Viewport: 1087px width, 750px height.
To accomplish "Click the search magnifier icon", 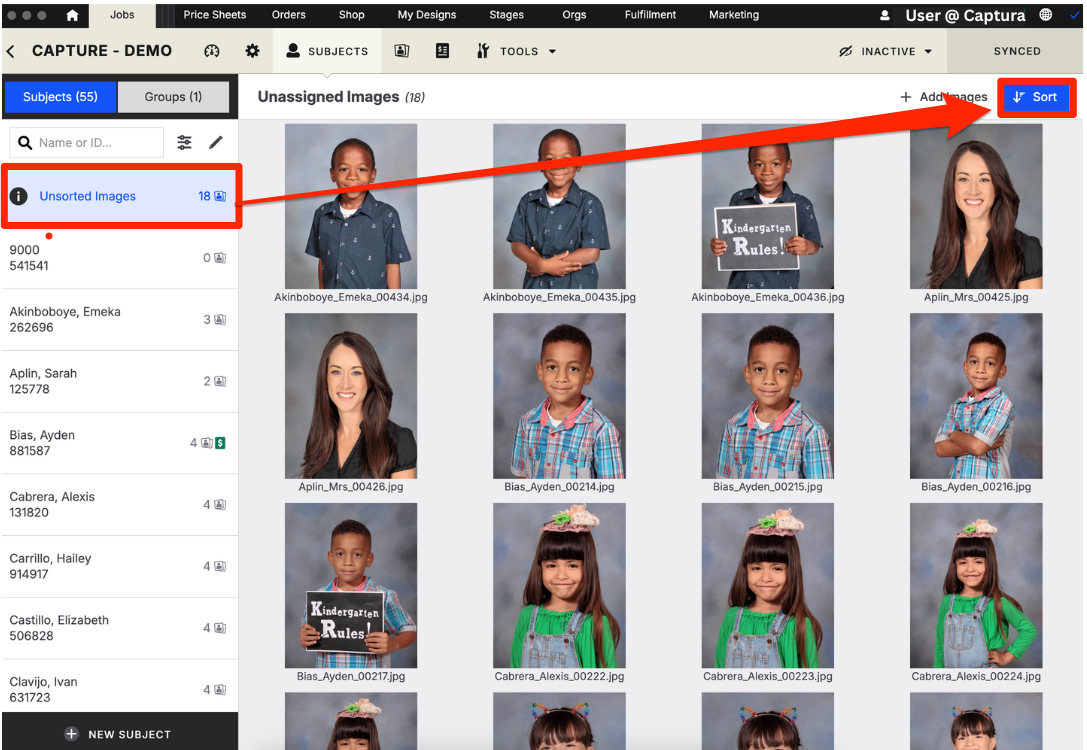I will (25, 143).
